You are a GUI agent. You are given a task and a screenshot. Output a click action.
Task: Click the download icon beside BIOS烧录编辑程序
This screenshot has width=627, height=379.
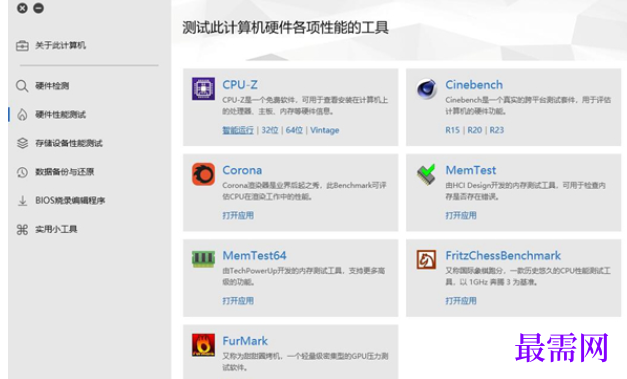pos(22,201)
